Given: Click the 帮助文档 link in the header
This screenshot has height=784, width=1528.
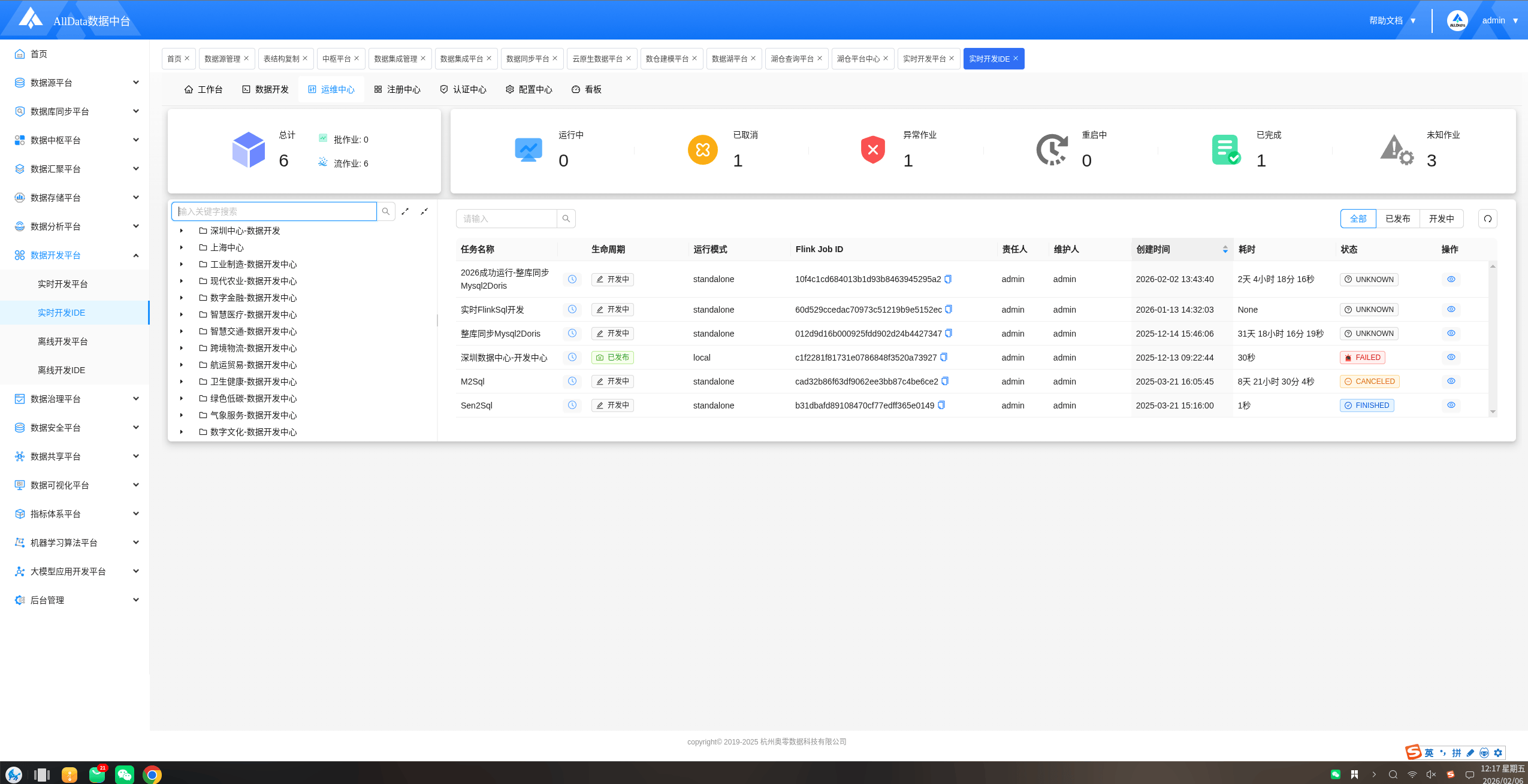Looking at the screenshot, I should click(x=1385, y=20).
